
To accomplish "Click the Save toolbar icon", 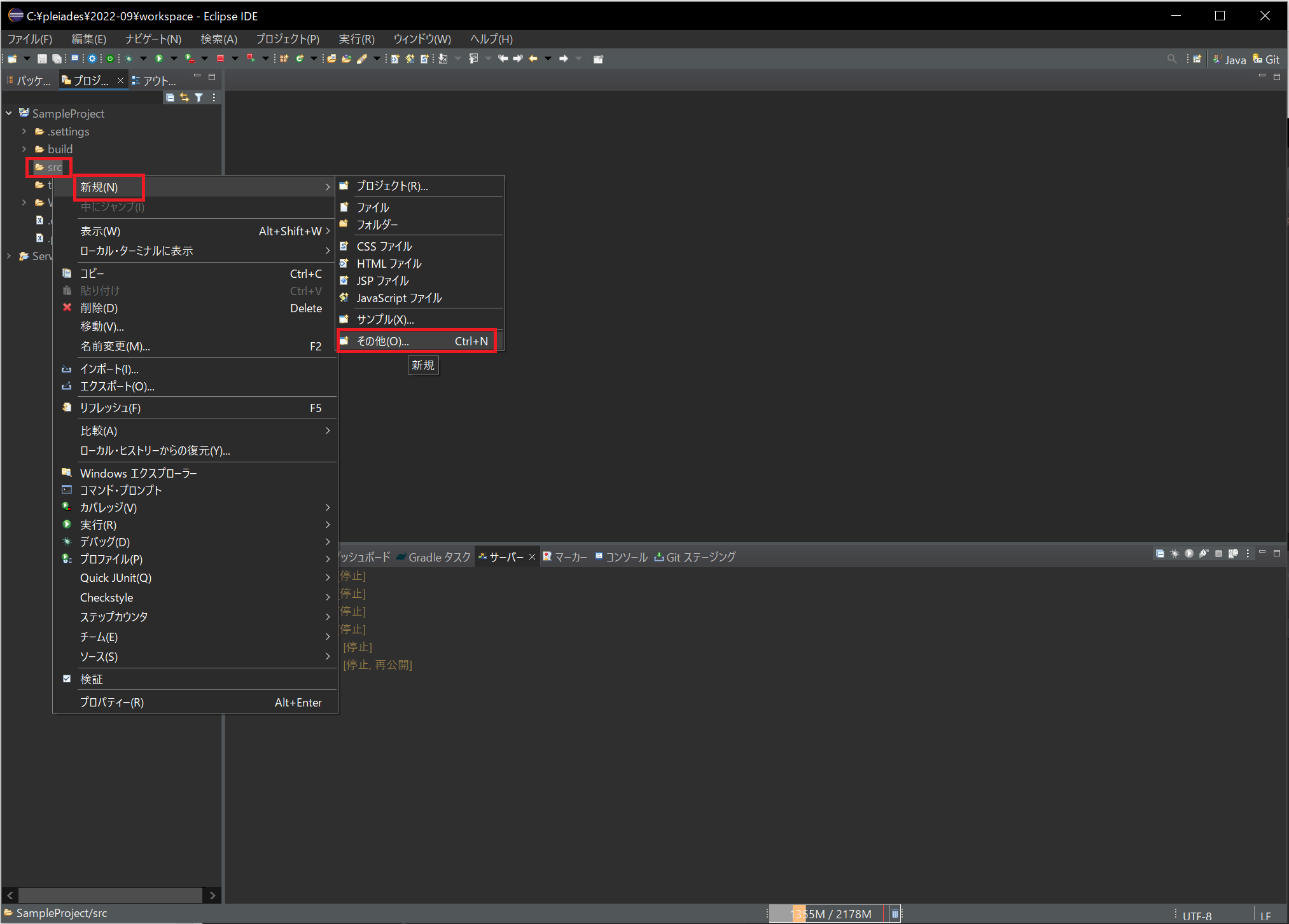I will [42, 59].
